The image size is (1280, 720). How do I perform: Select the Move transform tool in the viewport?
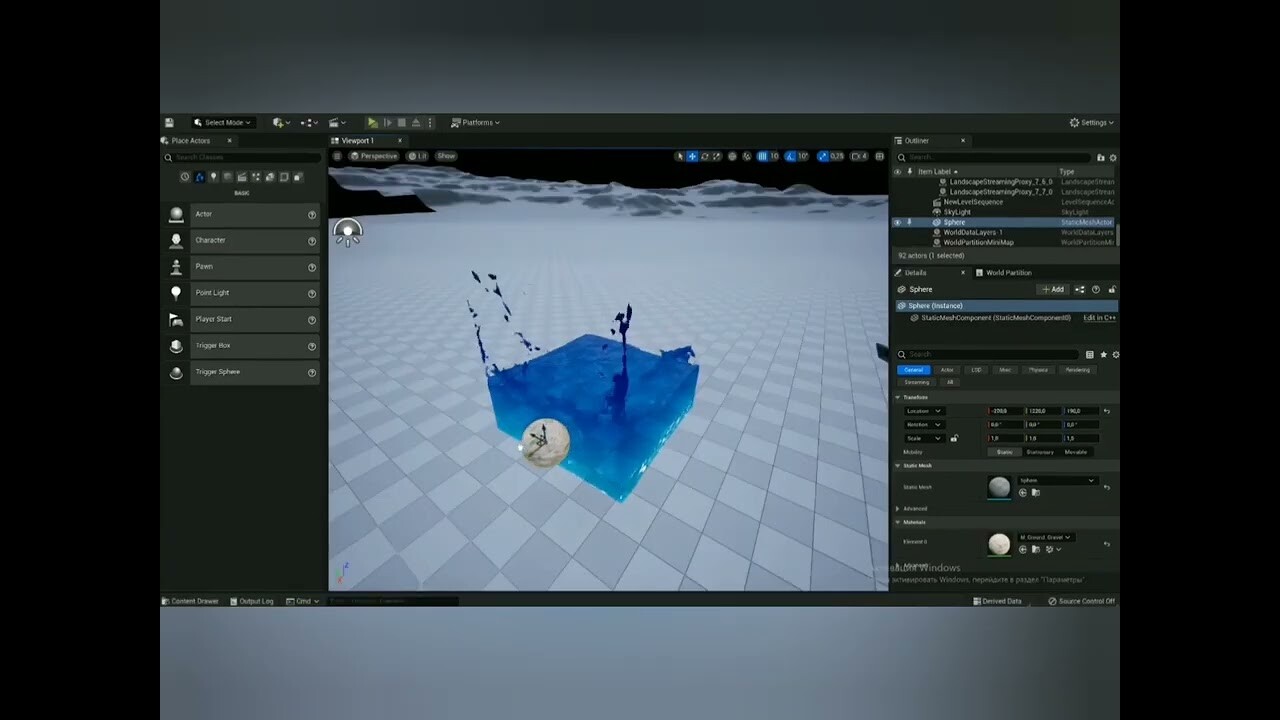[693, 156]
